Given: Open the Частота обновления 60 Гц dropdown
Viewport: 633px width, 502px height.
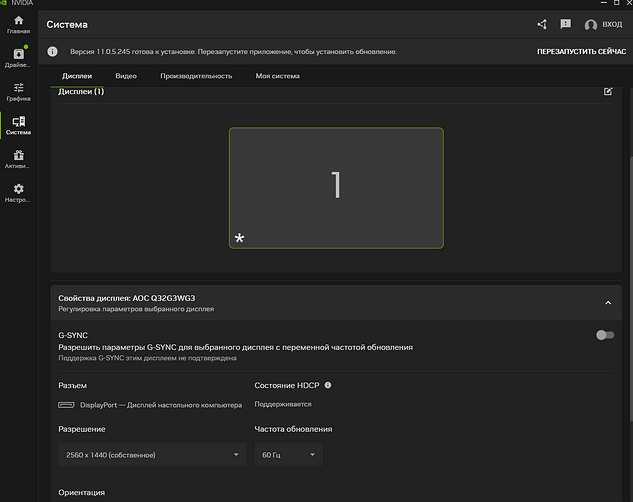Looking at the screenshot, I should pyautogui.click(x=289, y=455).
